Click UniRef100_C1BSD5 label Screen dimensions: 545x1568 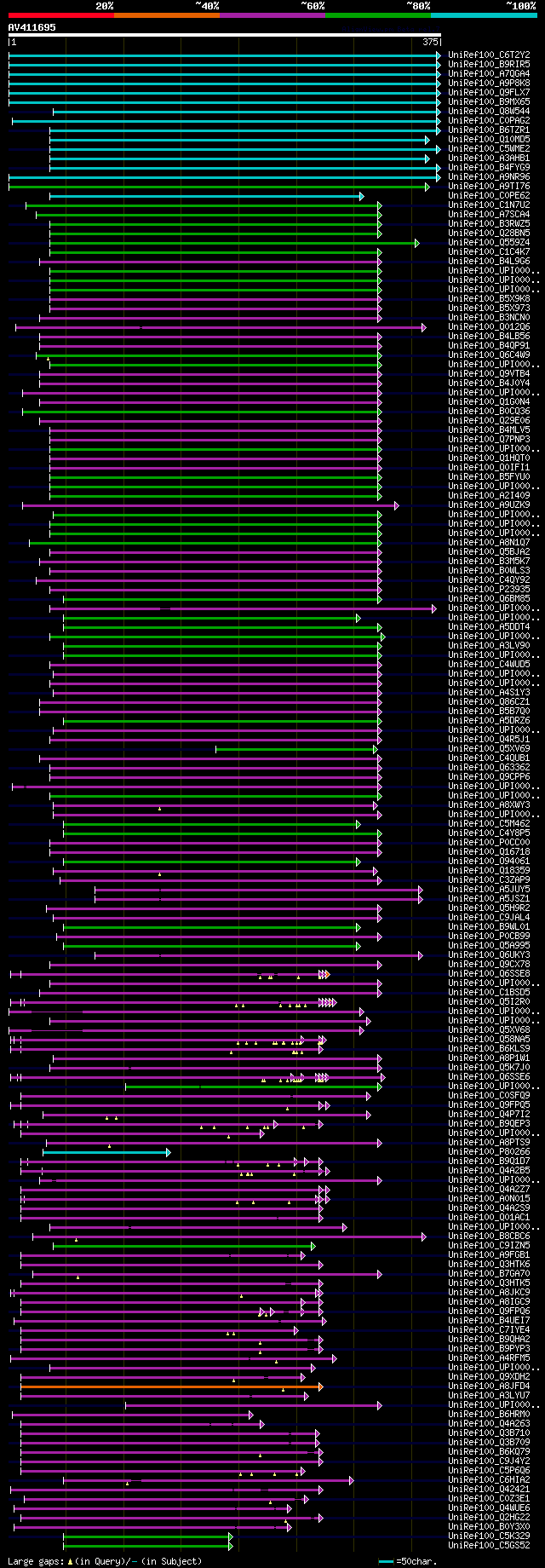489,992
